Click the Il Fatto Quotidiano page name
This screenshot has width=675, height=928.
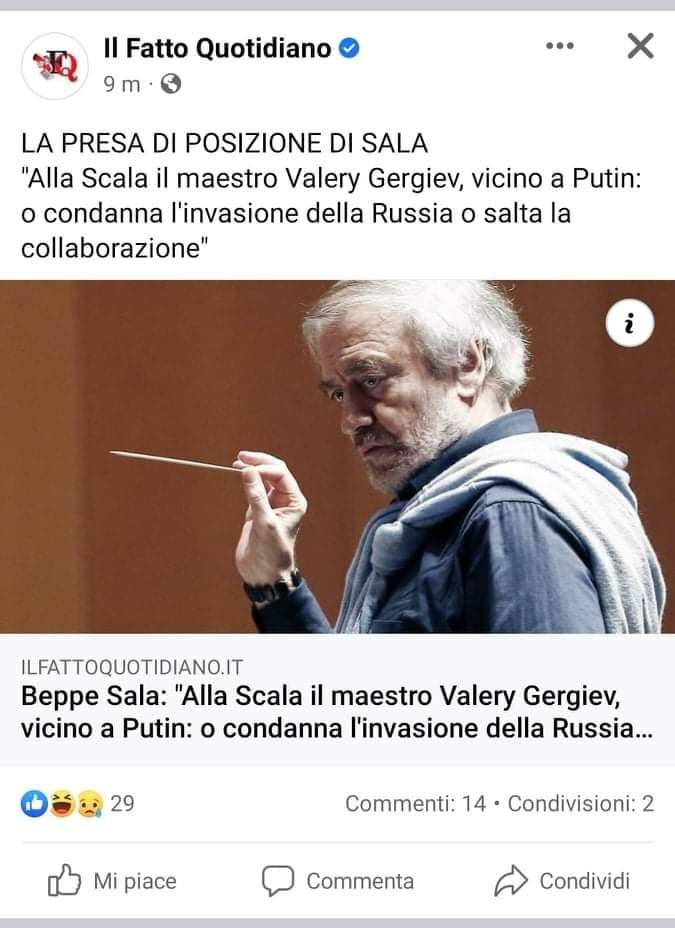217,48
